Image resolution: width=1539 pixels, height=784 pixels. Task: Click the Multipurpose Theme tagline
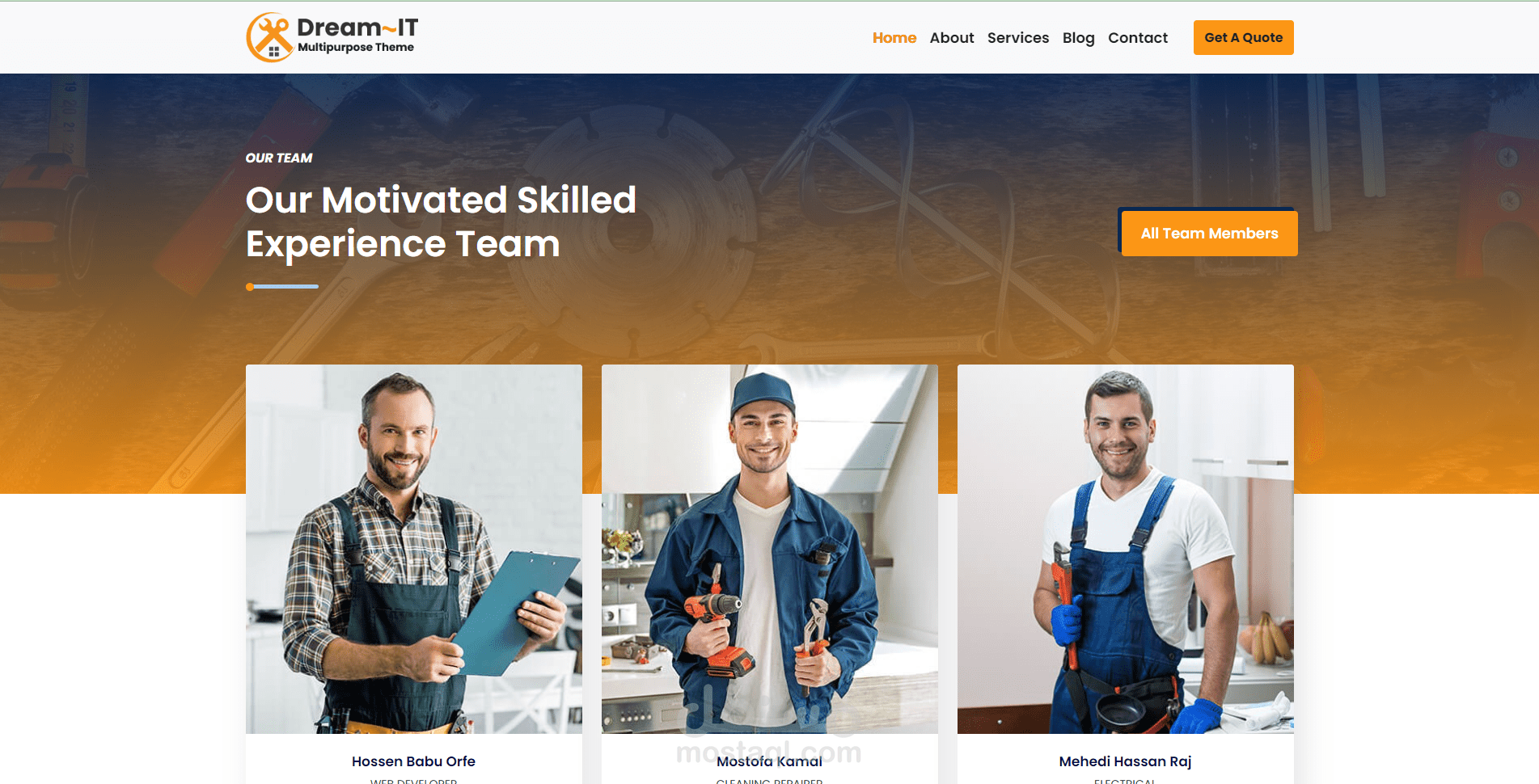(356, 48)
